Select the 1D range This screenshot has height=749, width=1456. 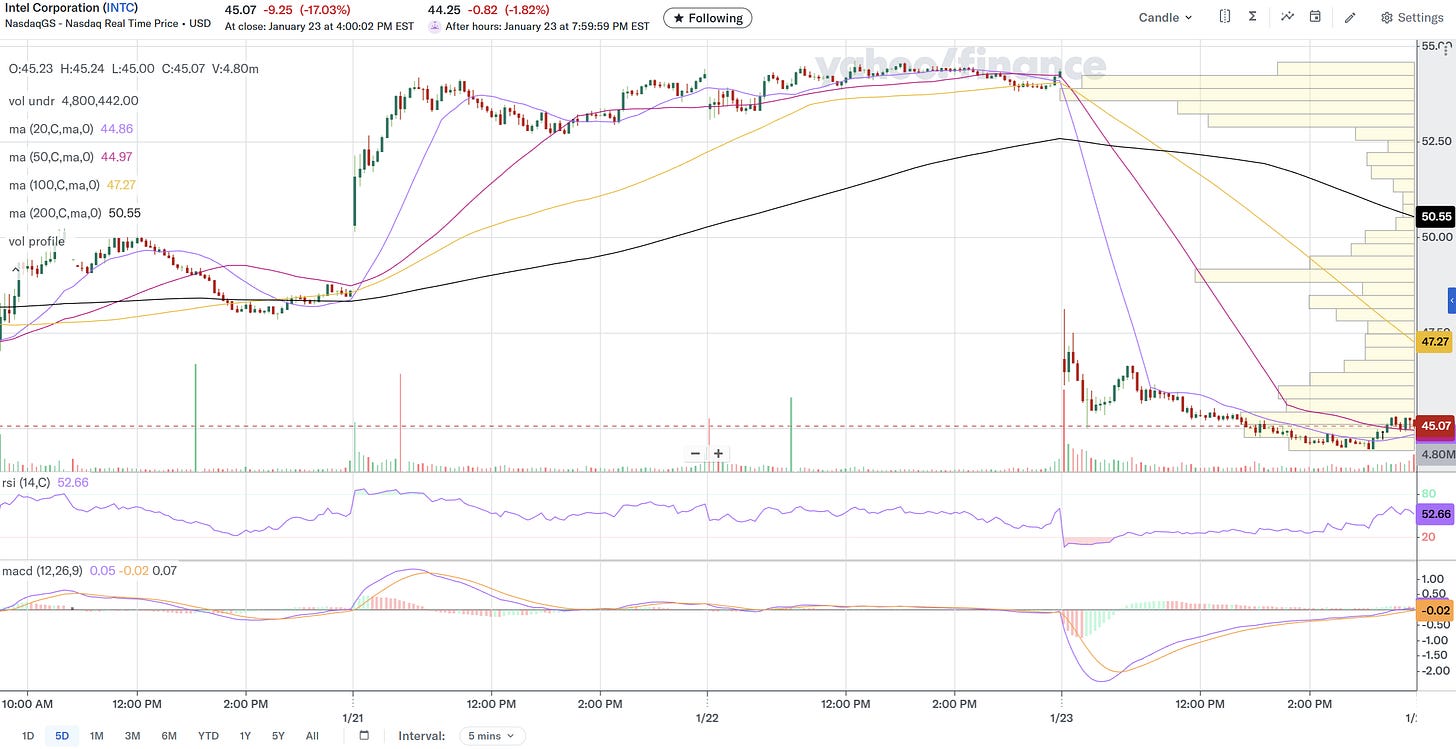[28, 736]
